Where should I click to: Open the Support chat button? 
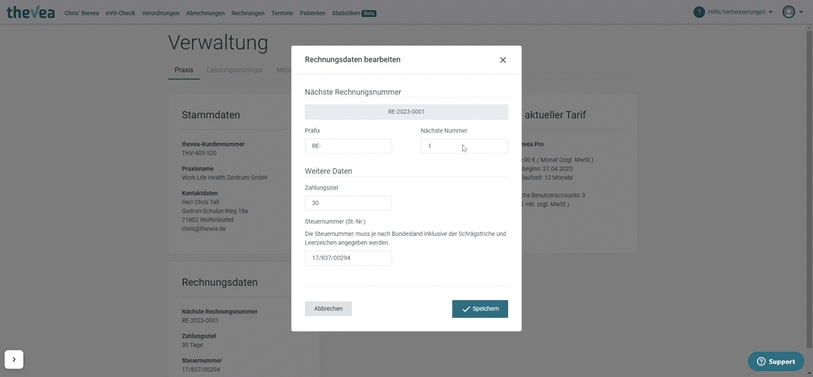pyautogui.click(x=776, y=361)
